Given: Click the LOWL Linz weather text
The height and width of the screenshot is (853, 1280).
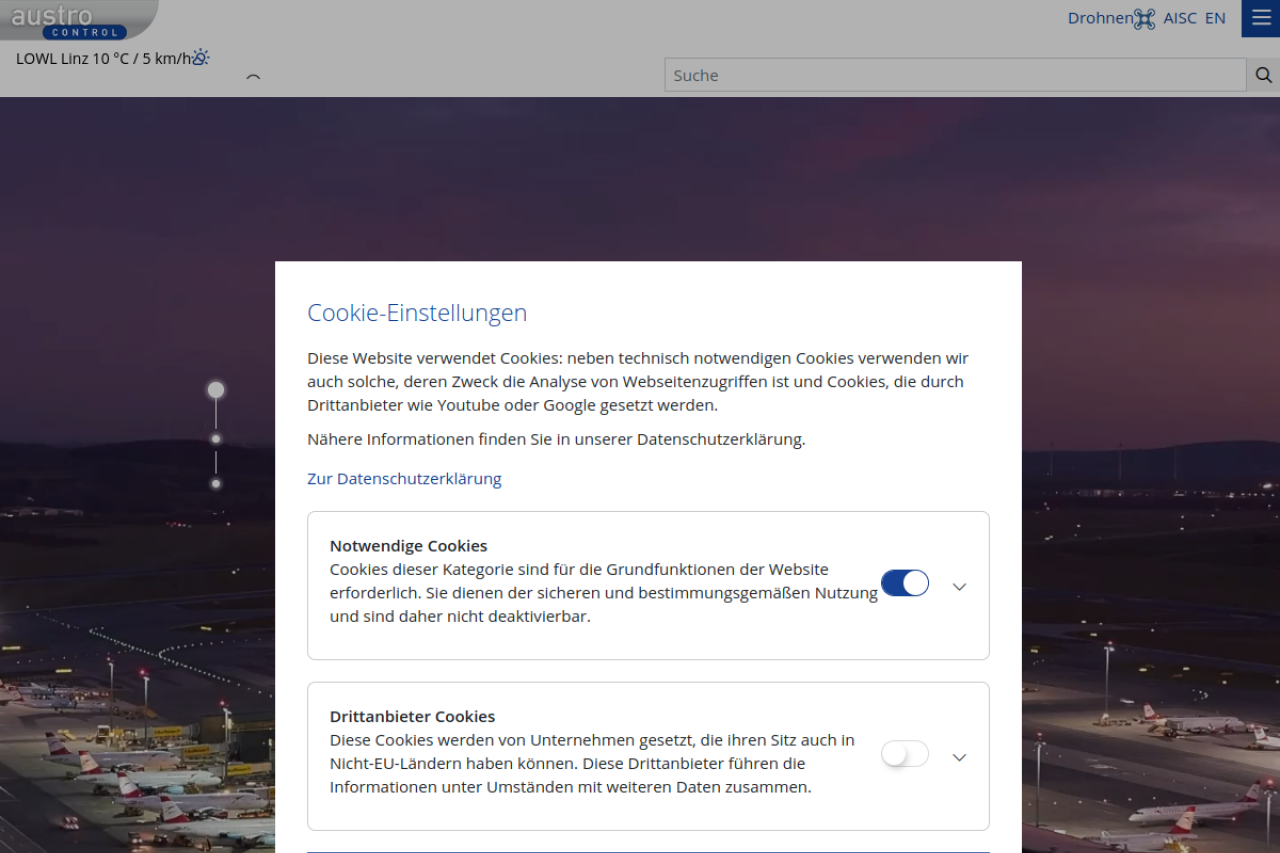Looking at the screenshot, I should click(102, 58).
